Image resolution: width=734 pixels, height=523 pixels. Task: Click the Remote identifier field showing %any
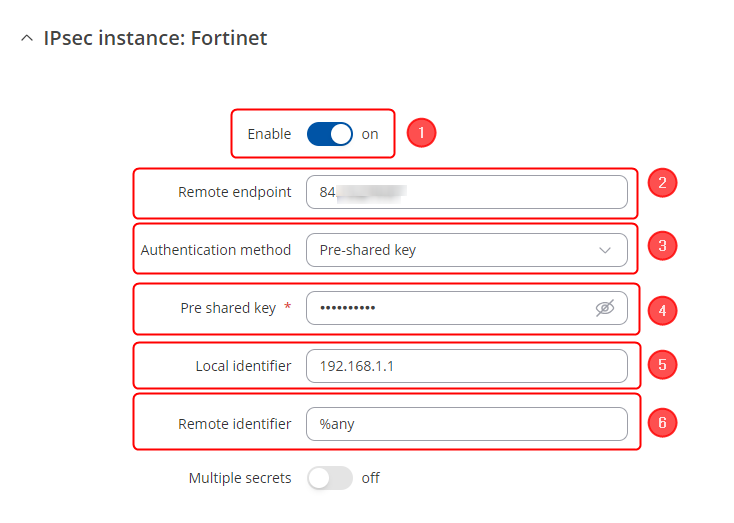pyautogui.click(x=466, y=424)
